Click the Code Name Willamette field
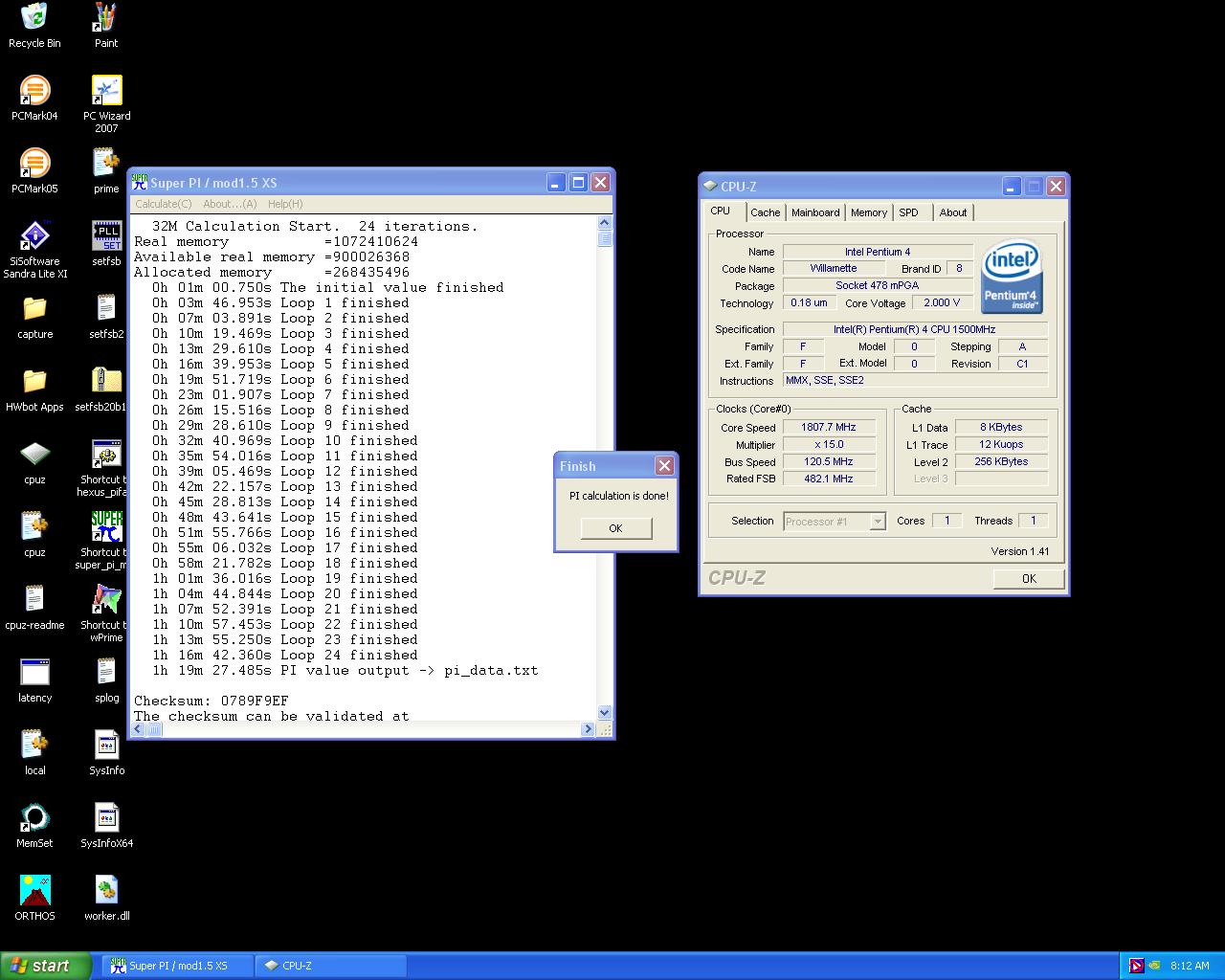 834,268
